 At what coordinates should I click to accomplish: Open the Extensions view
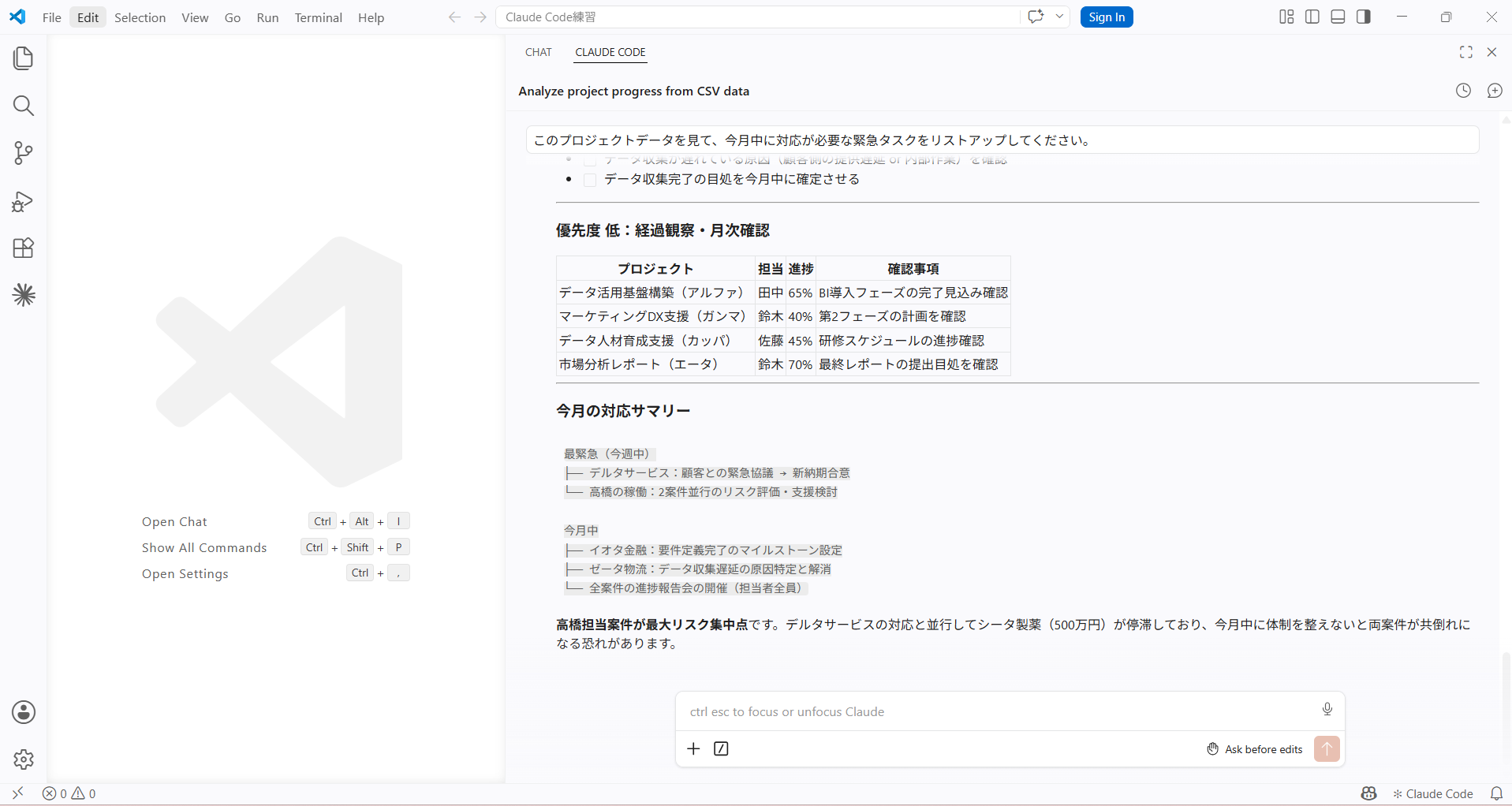point(24,248)
